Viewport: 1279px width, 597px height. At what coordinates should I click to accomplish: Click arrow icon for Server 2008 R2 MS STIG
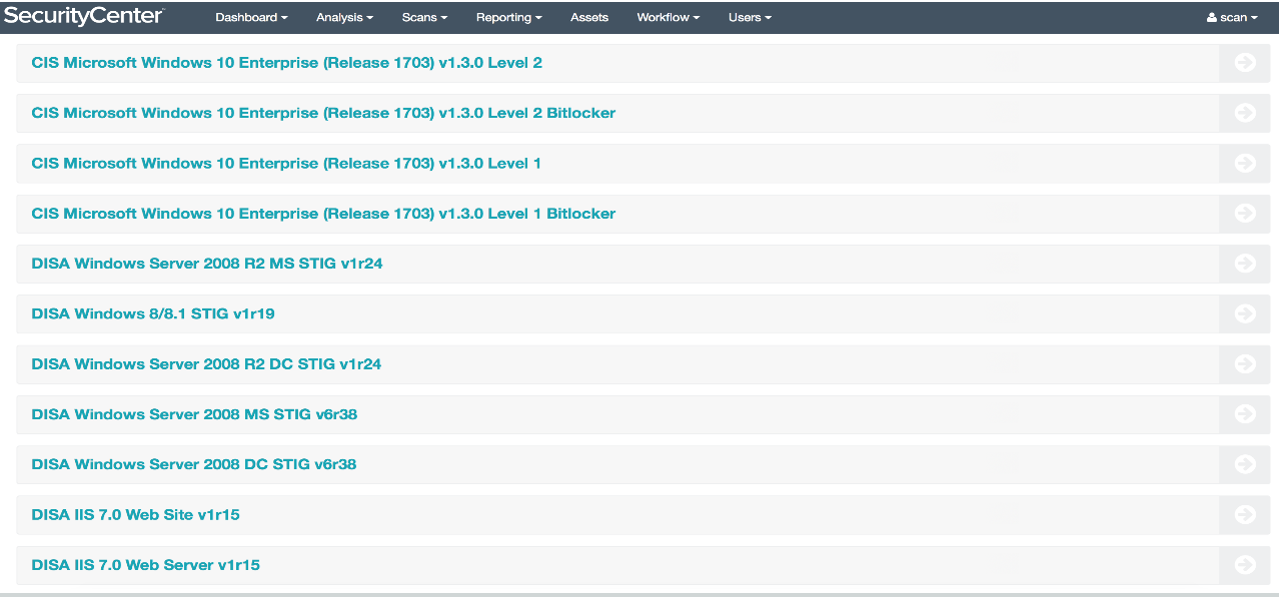(x=1245, y=264)
